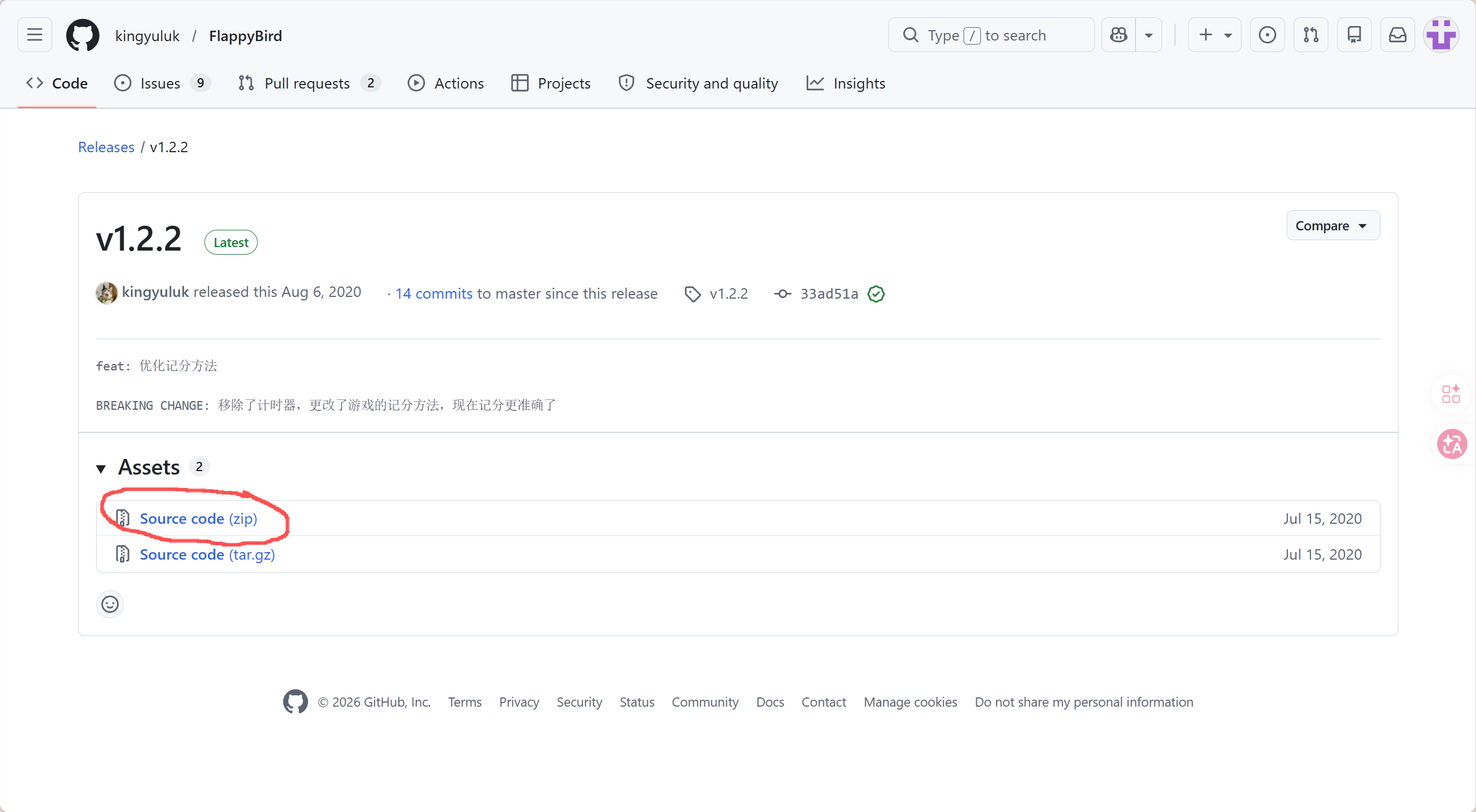This screenshot has height=812, width=1476.
Task: Open kingyuluk owner link in header
Action: [x=147, y=36]
